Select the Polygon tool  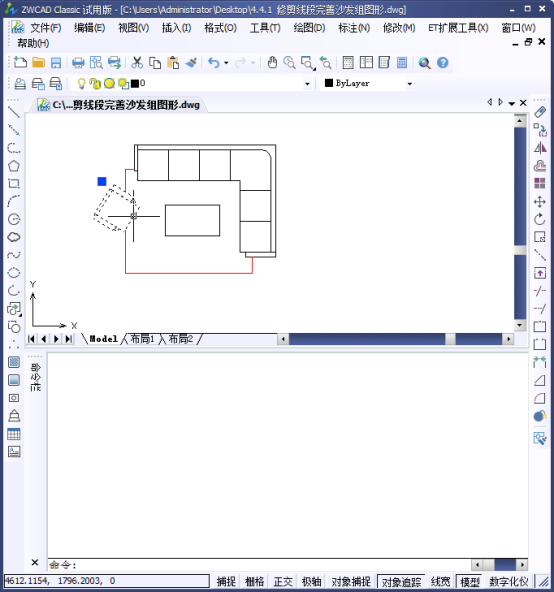click(x=14, y=166)
